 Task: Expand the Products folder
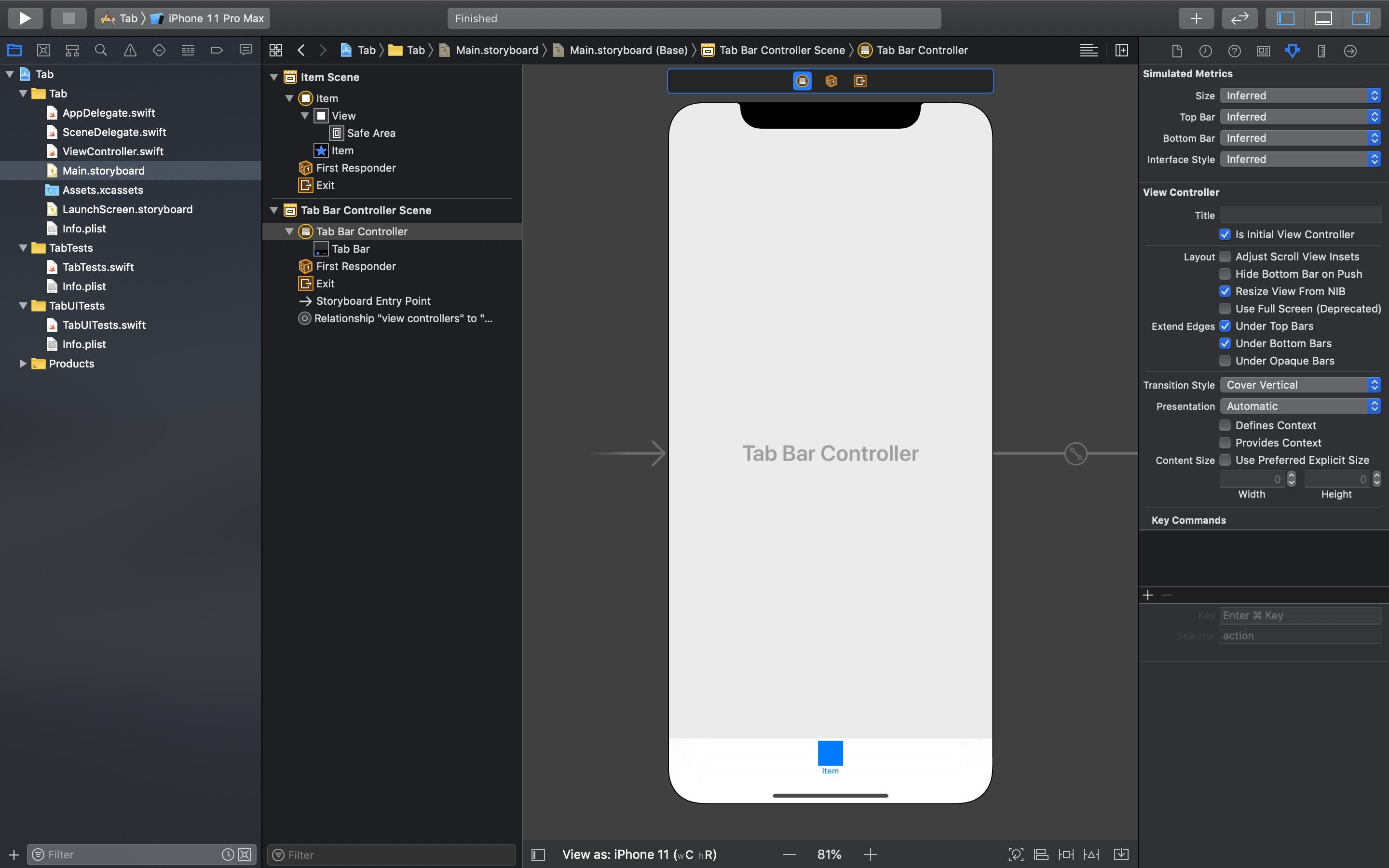tap(22, 364)
